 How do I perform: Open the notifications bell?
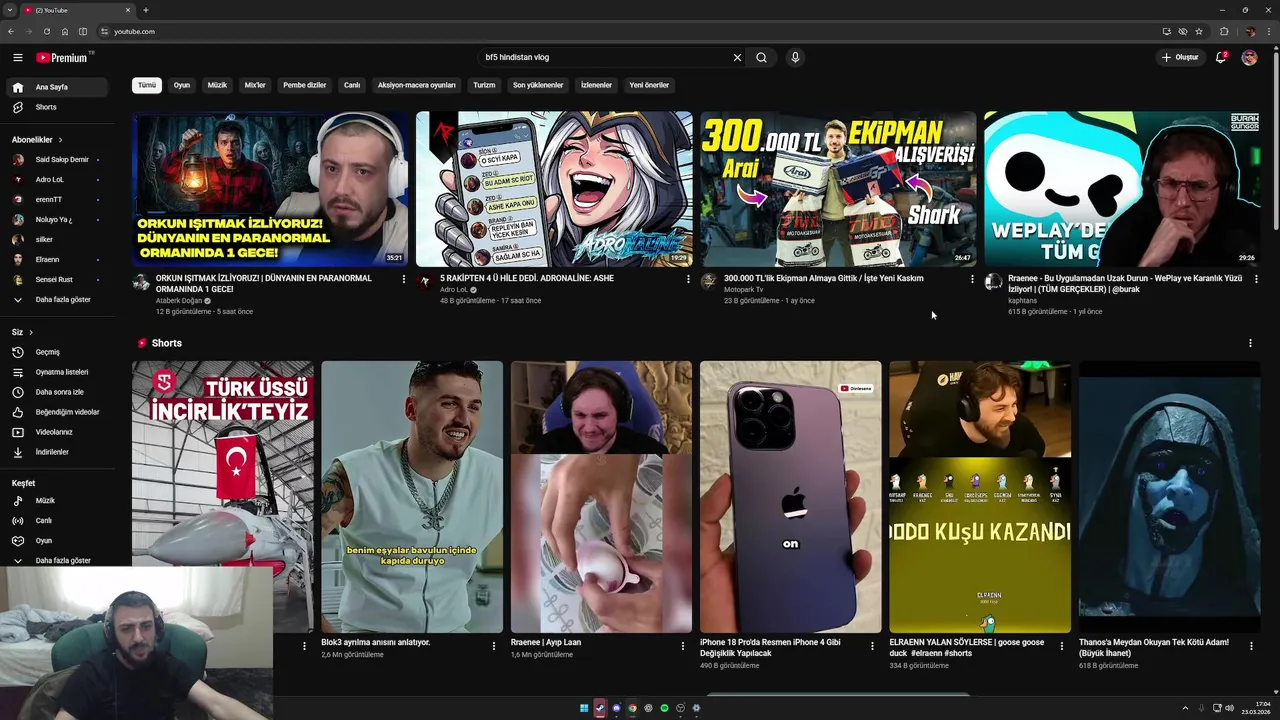(1220, 57)
